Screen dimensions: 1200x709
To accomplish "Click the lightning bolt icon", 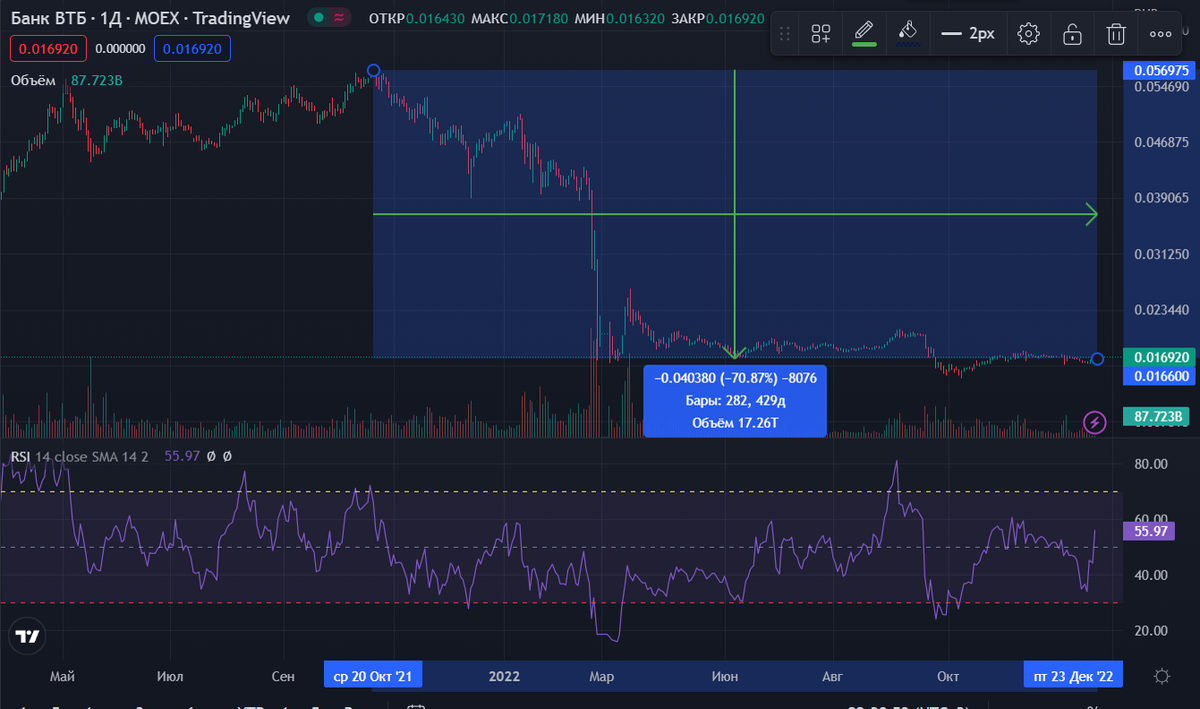I will pos(1095,422).
